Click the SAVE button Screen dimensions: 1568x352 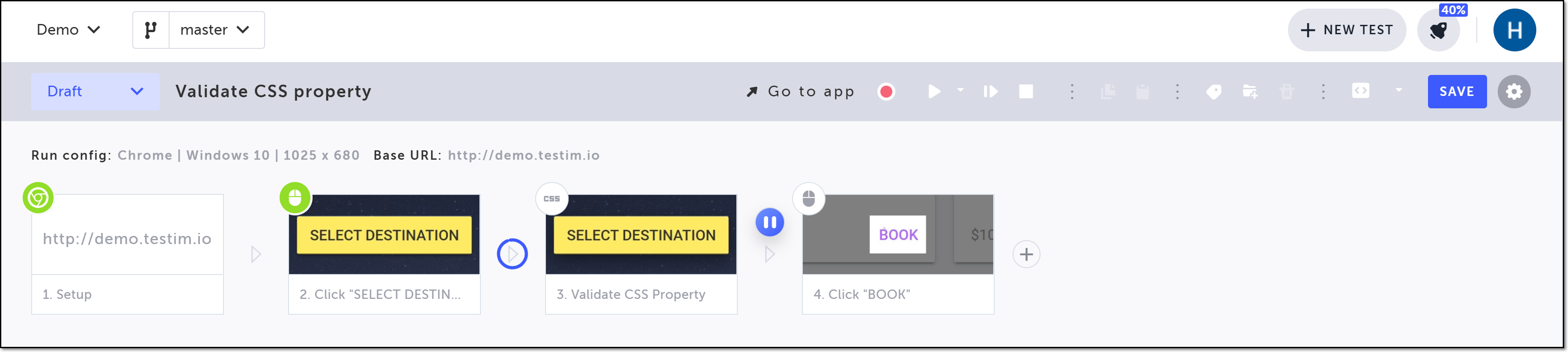coord(1457,91)
